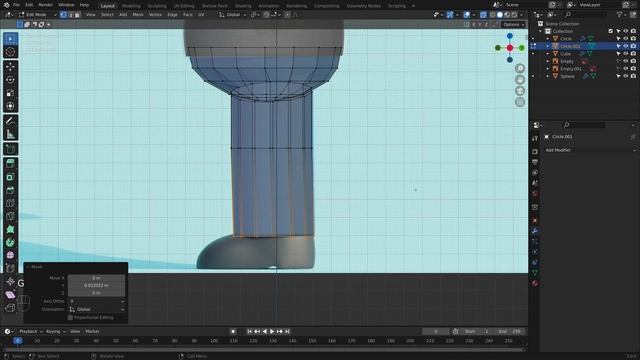Open the UV menu in viewport header
Image resolution: width=640 pixels, height=360 pixels.
click(x=201, y=15)
